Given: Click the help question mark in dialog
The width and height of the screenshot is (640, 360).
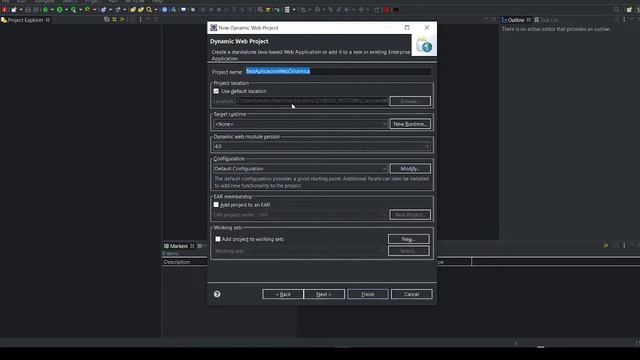Looking at the screenshot, I should pos(217,294).
